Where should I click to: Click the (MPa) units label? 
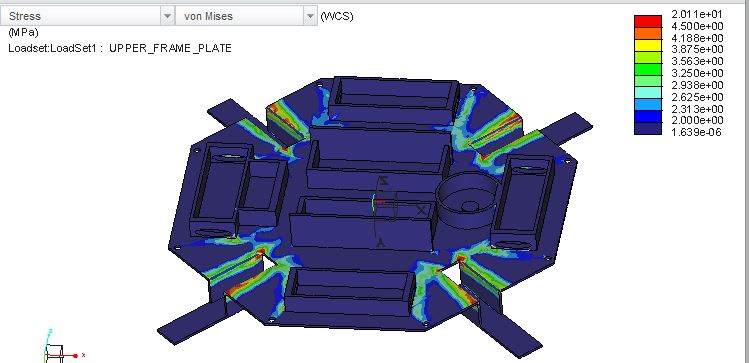click(x=23, y=33)
